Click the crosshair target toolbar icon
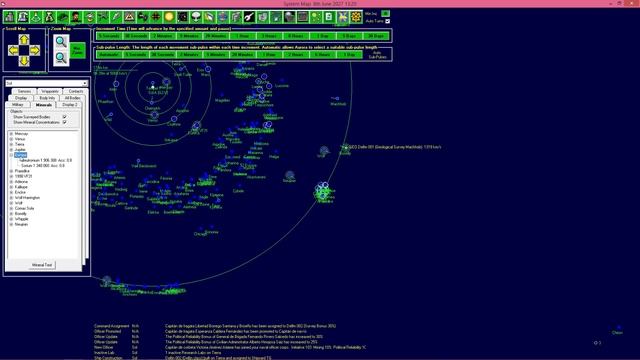Image resolution: width=640 pixels, height=360 pixels. click(156, 17)
